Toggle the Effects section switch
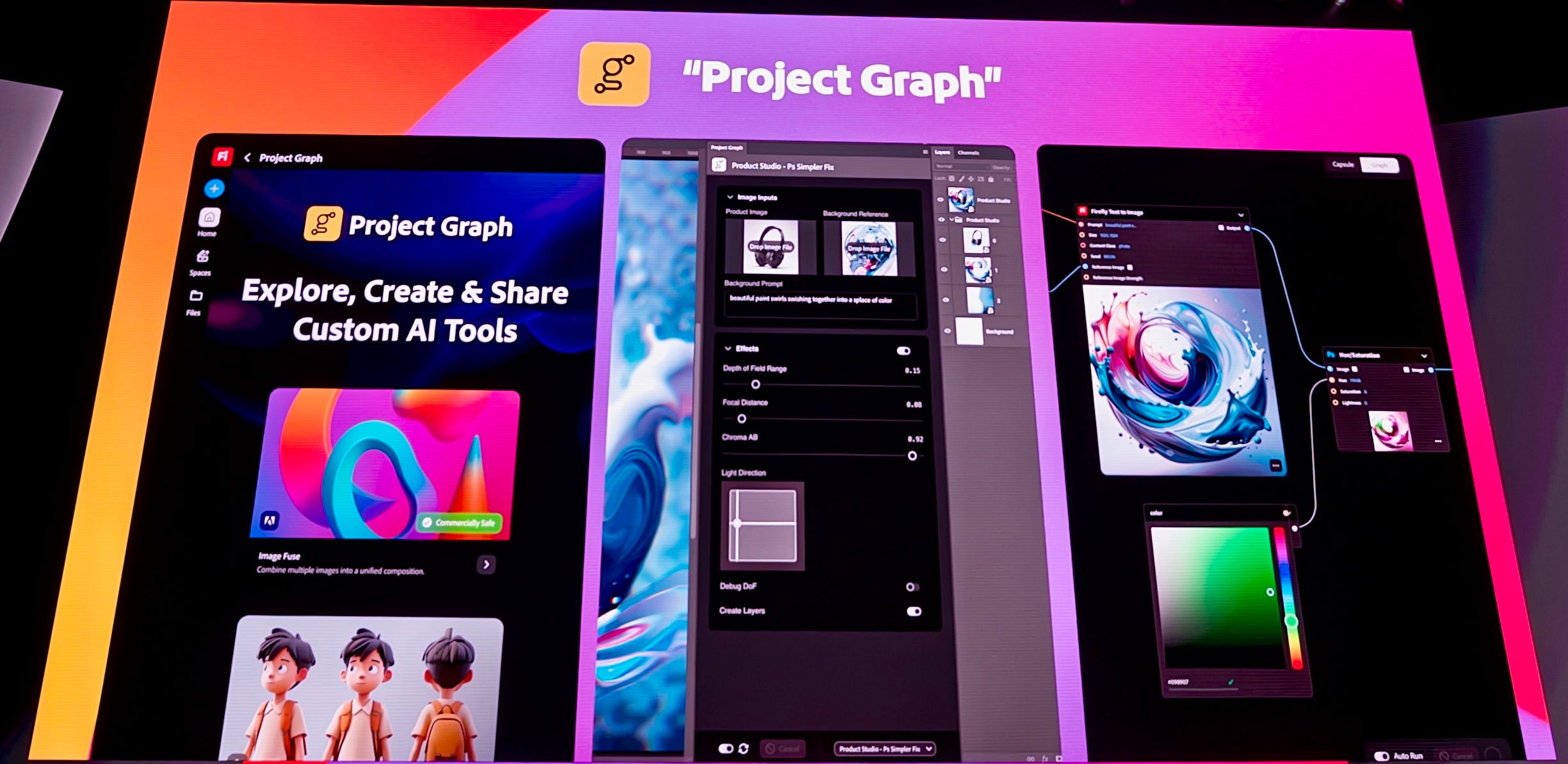 click(903, 351)
